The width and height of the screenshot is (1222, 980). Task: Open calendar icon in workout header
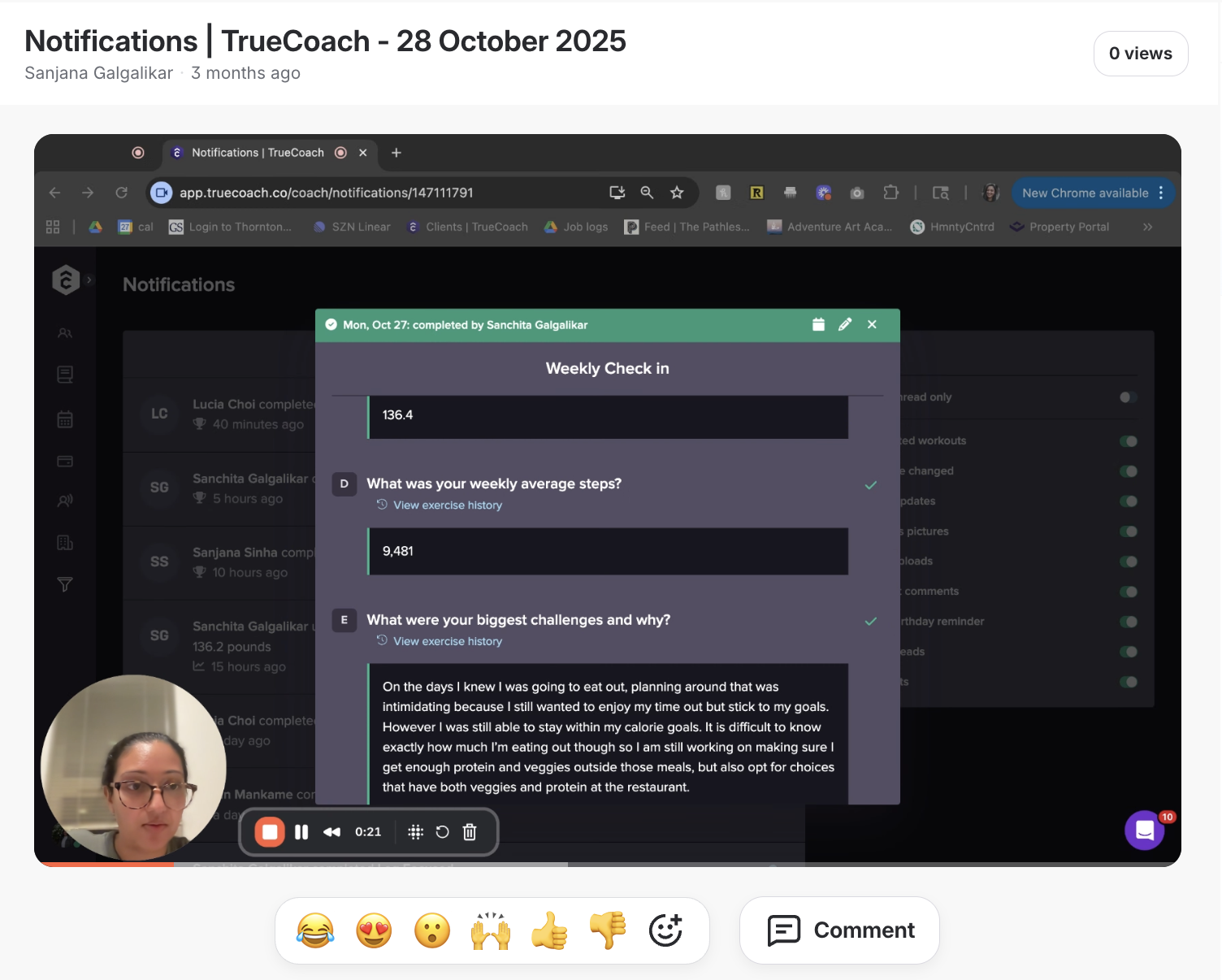pos(818,324)
